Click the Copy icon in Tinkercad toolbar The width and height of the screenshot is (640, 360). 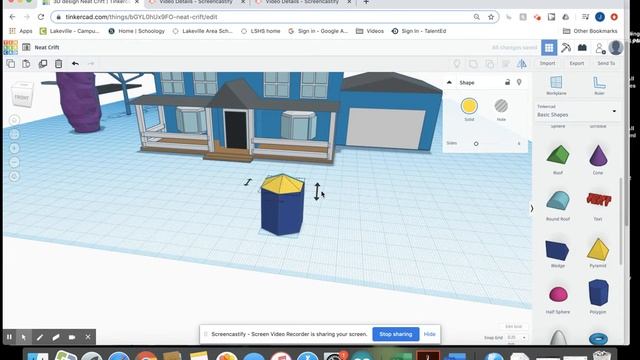(x=11, y=64)
